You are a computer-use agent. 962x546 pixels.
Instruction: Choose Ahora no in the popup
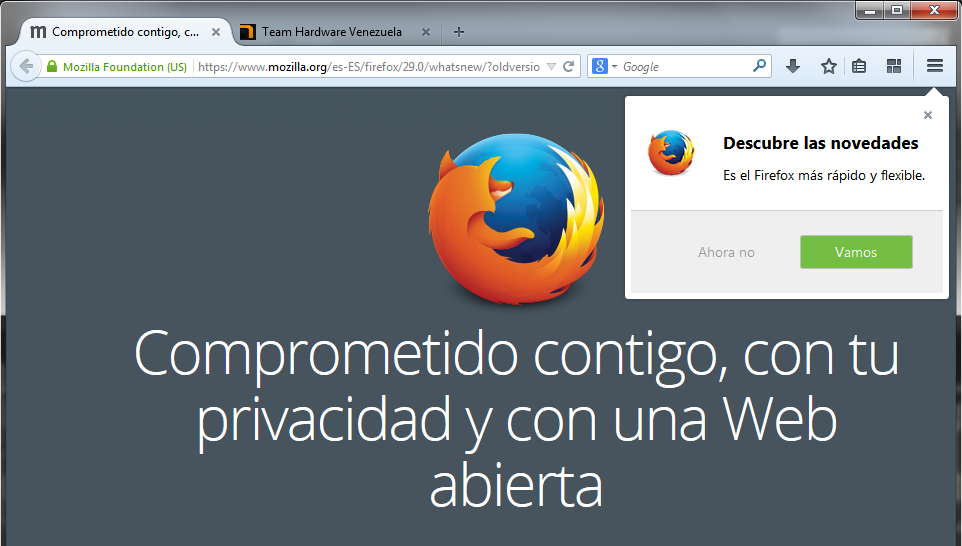tap(726, 252)
